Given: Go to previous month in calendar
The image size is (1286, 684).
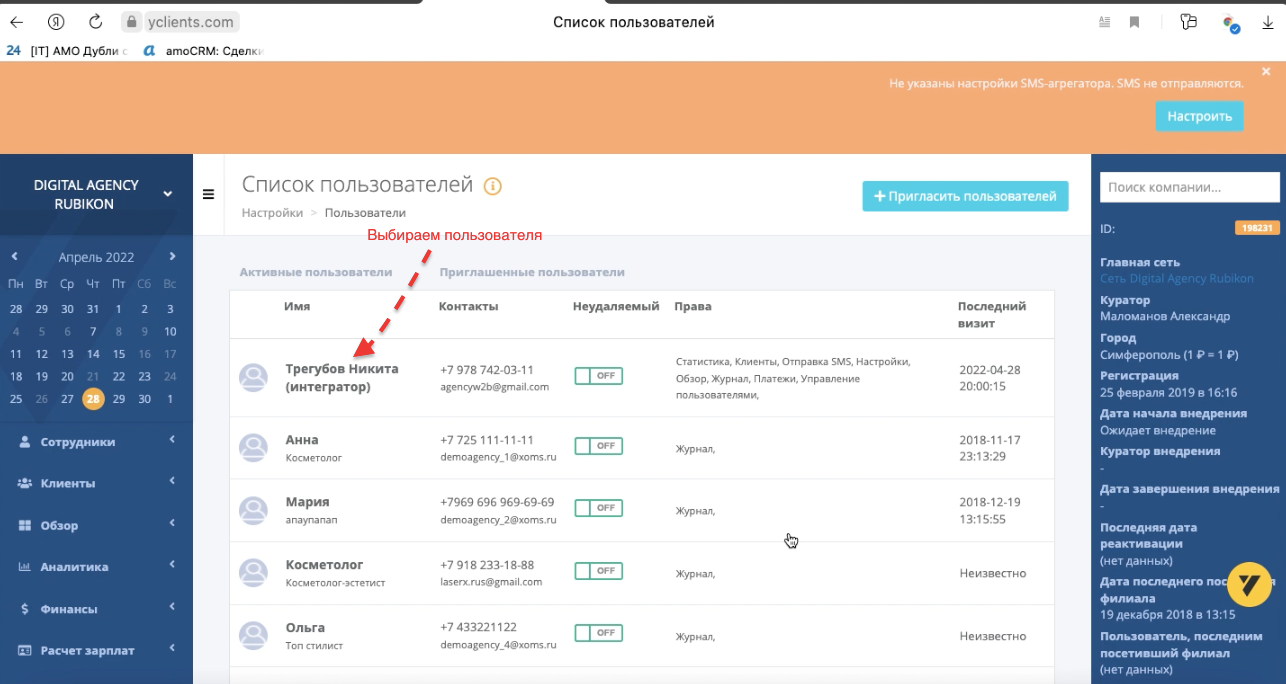Looking at the screenshot, I should coord(15,257).
